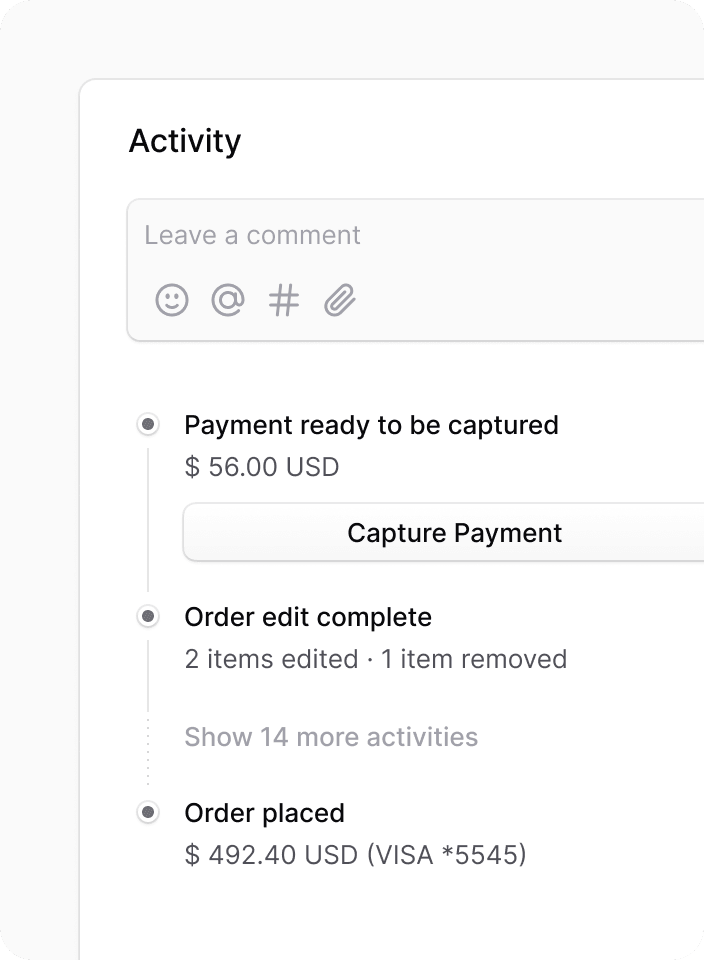This screenshot has height=960, width=704.
Task: Click the timeline line under Payment ready marker
Action: point(148,519)
